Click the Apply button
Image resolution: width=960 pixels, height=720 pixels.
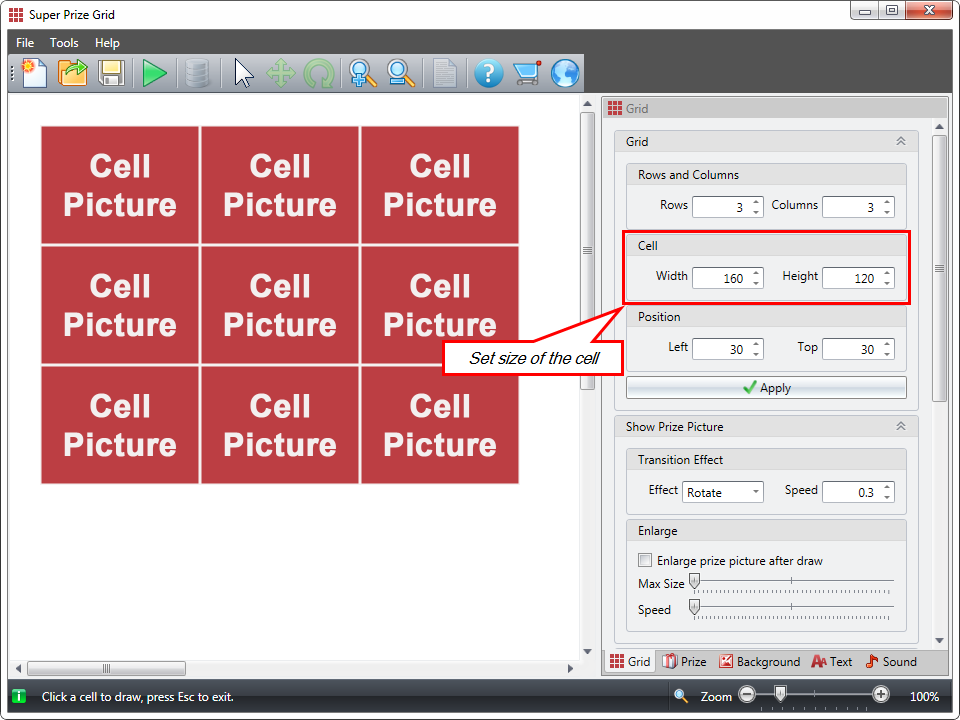coord(766,388)
